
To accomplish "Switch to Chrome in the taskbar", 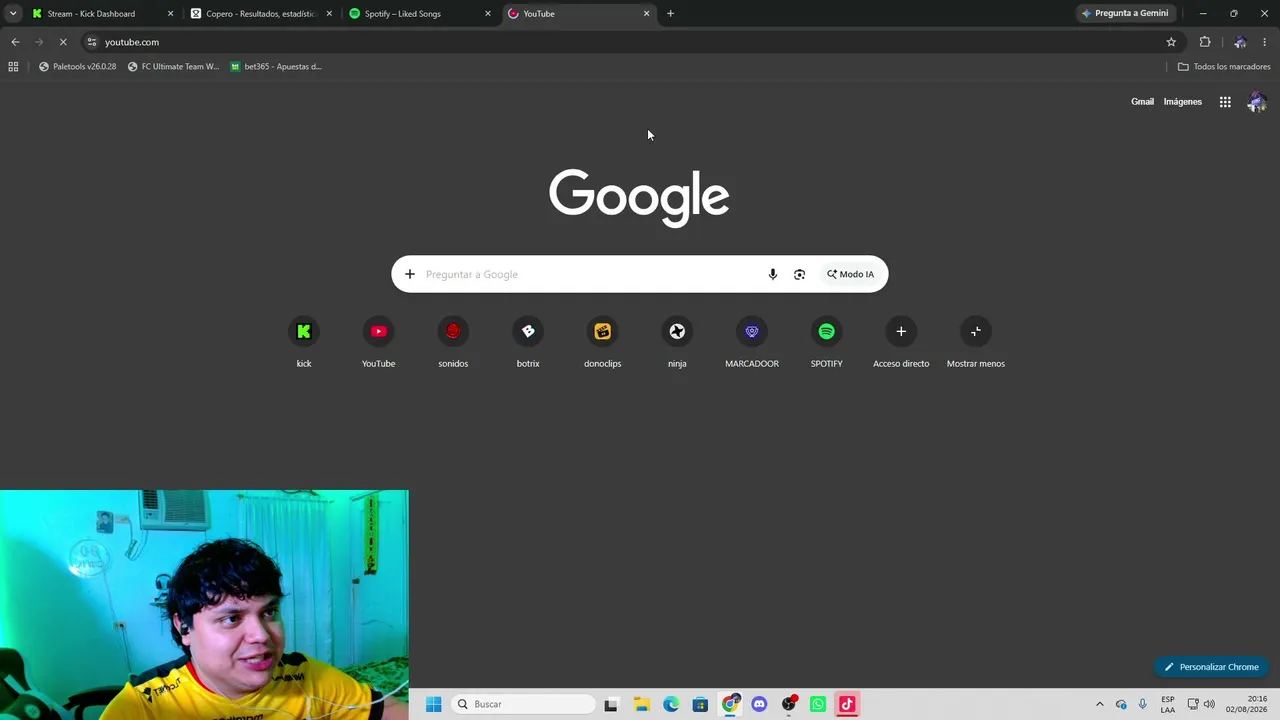I will [x=730, y=704].
